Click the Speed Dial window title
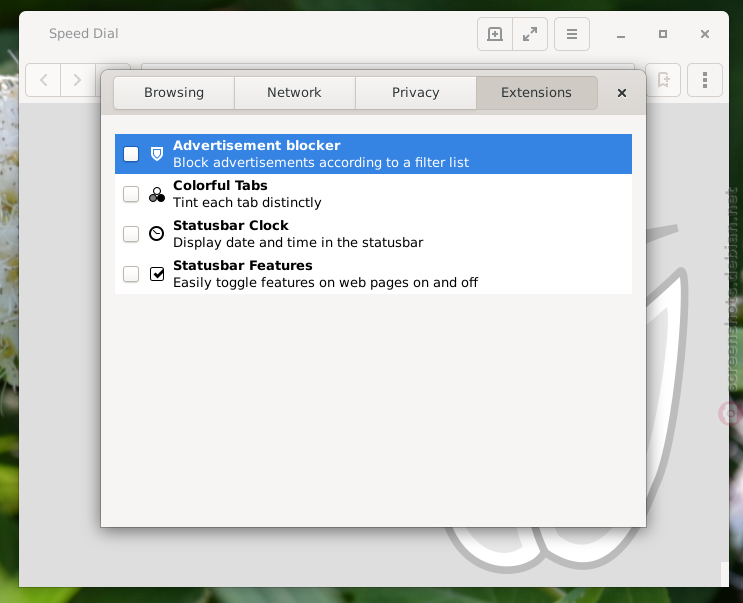 click(x=84, y=34)
